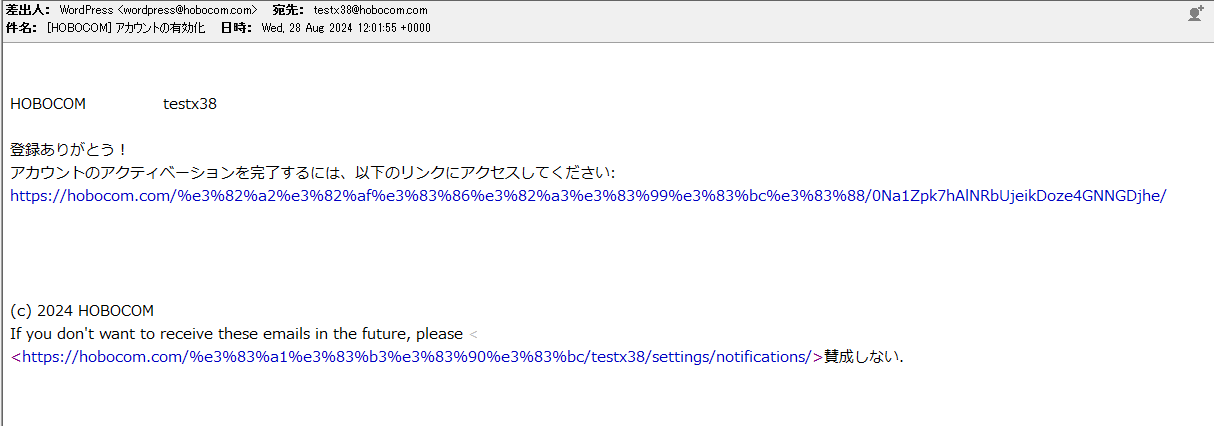Click the (c) 2024 HOBOCOM copyright line
1214x426 pixels.
click(x=82, y=311)
